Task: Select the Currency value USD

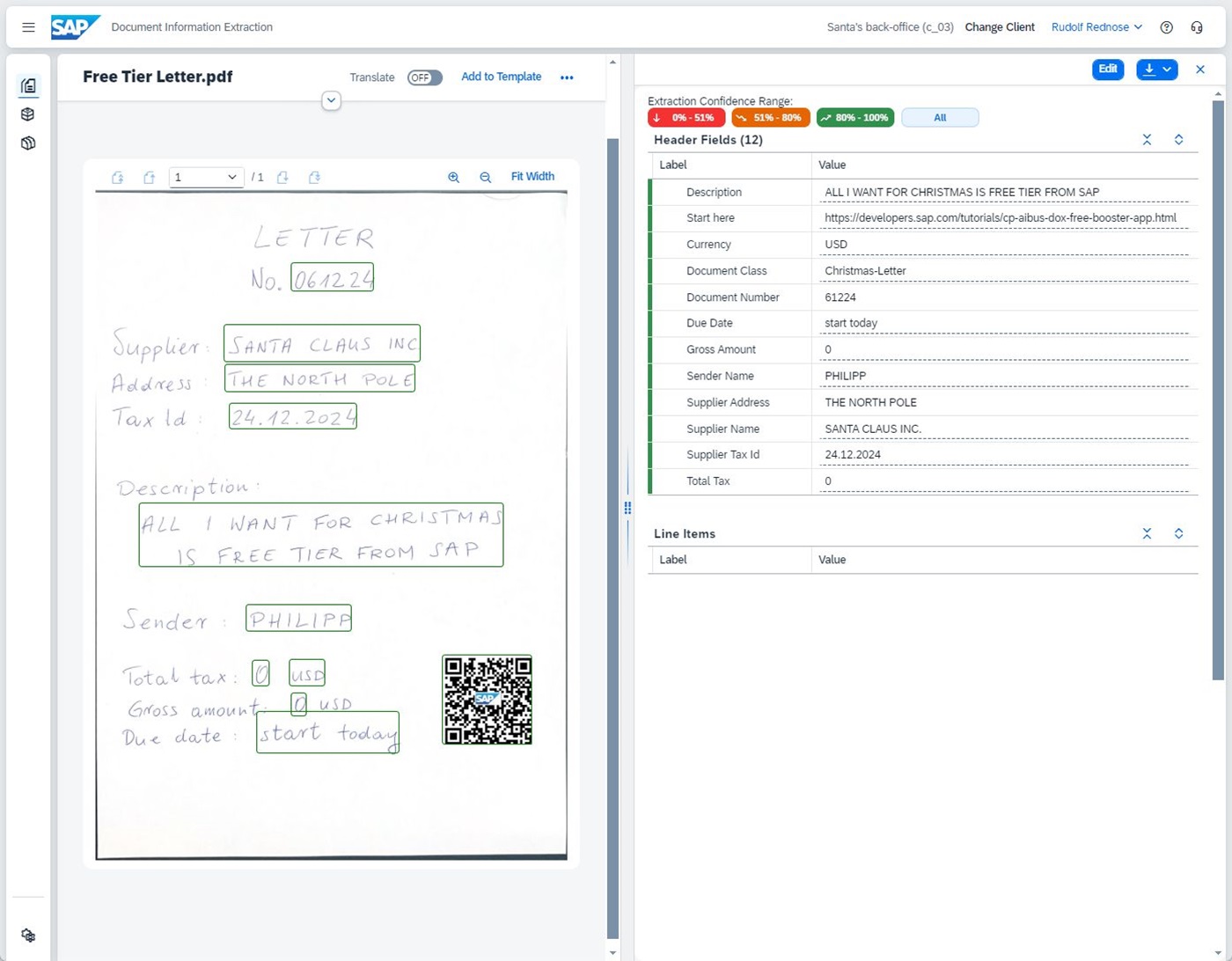Action: point(1006,244)
